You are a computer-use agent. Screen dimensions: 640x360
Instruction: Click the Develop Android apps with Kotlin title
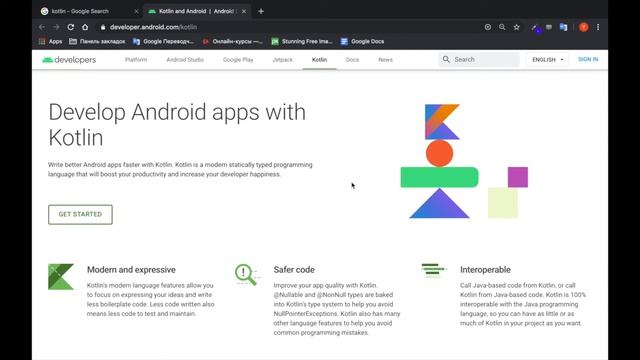[177, 124]
